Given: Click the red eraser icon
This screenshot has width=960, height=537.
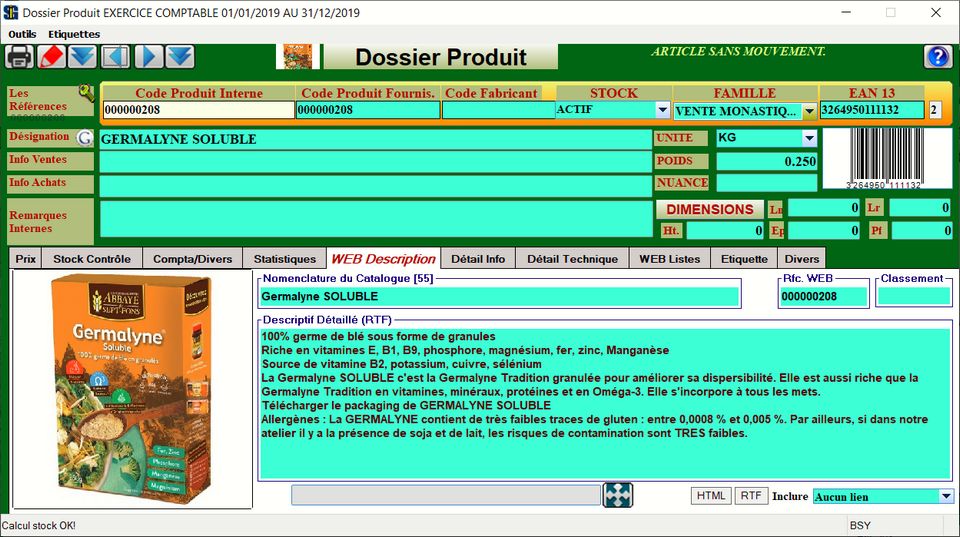Looking at the screenshot, I should [x=51, y=57].
